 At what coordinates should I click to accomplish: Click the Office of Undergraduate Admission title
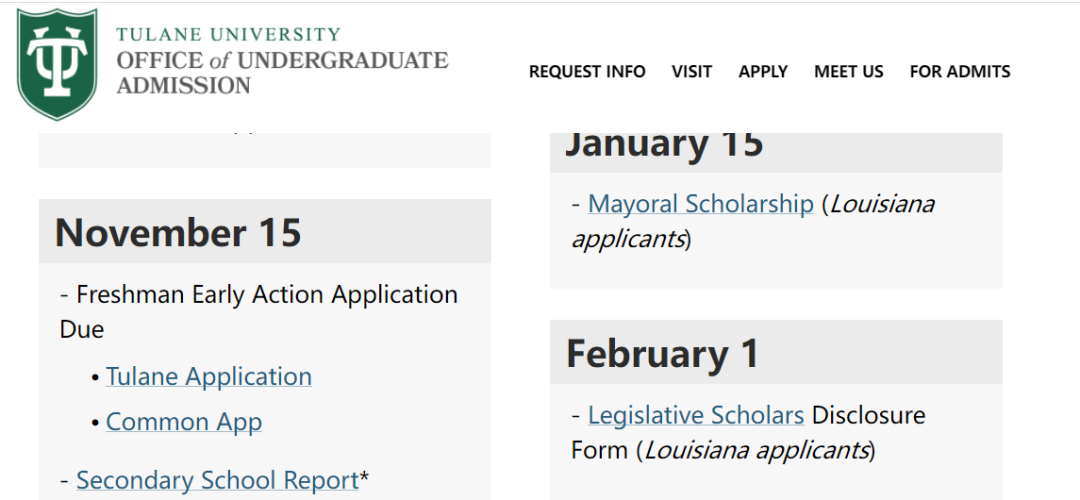coord(282,72)
